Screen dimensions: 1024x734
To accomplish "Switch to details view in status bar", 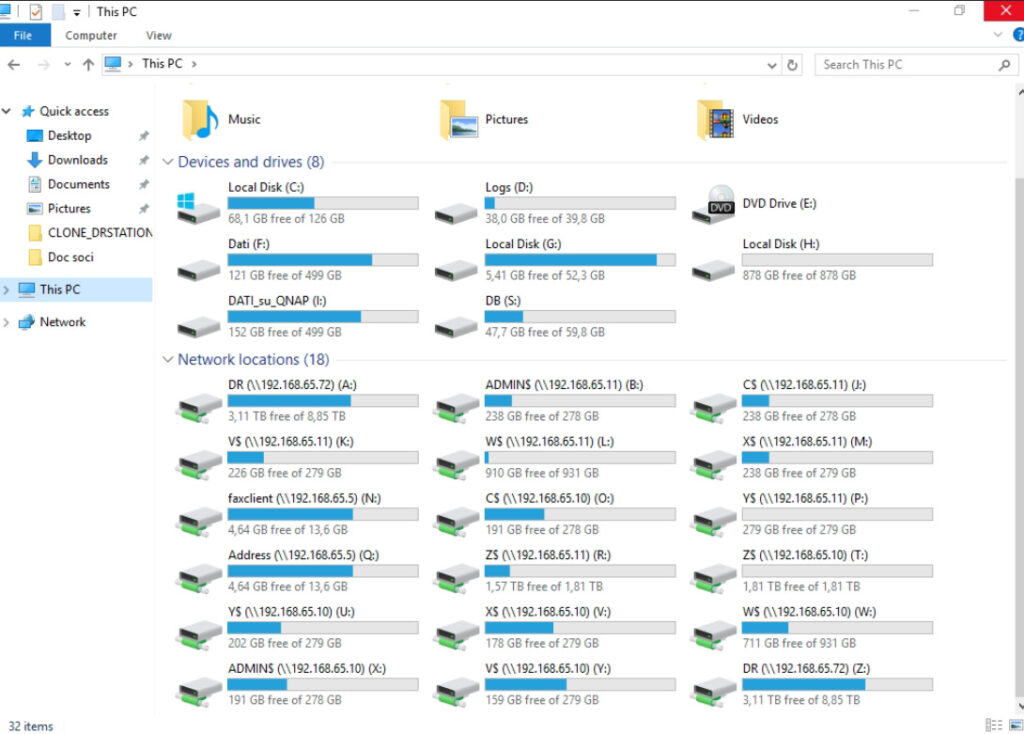I will tap(993, 725).
